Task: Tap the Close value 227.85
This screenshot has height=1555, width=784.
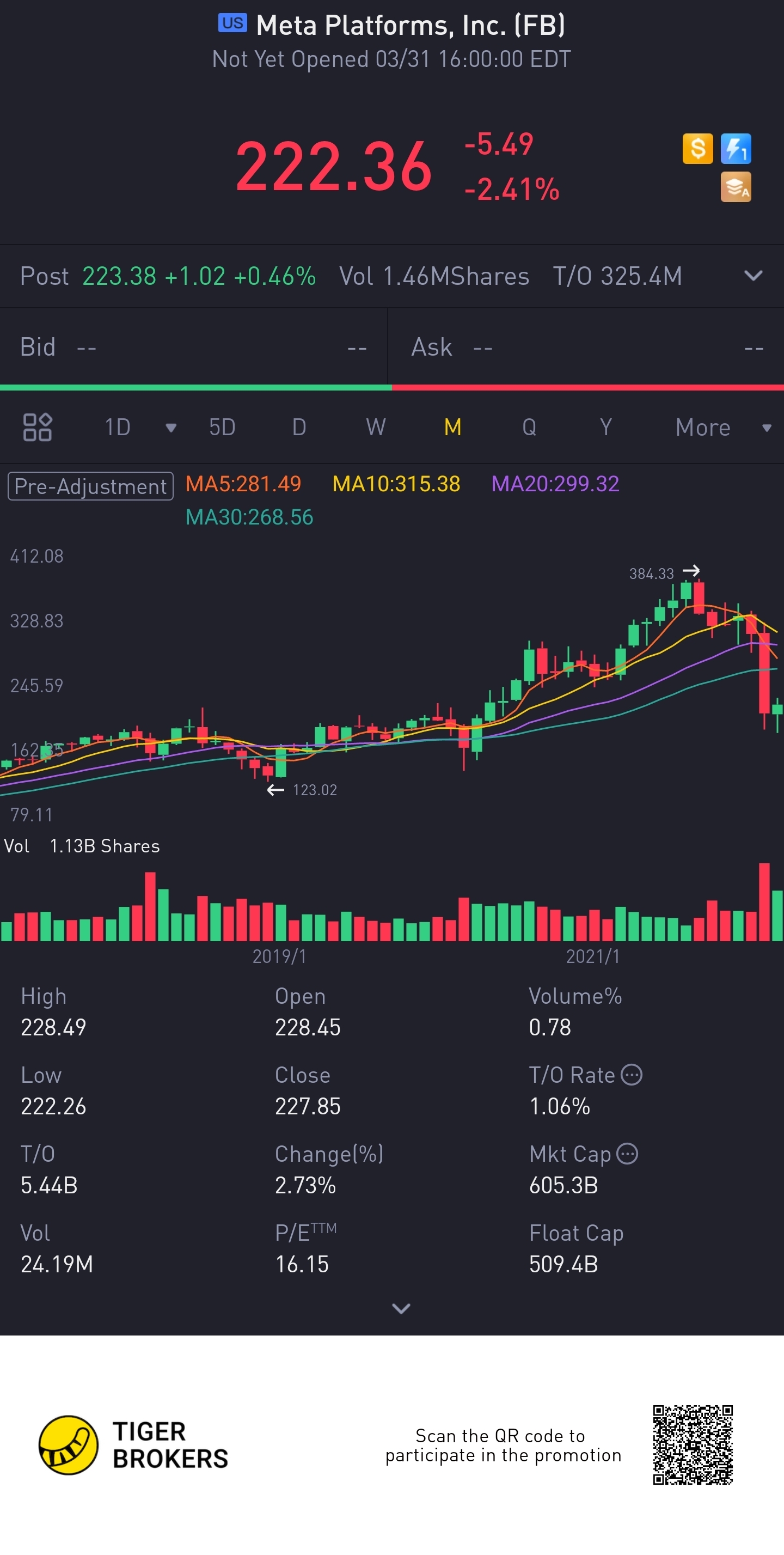Action: click(x=308, y=1107)
